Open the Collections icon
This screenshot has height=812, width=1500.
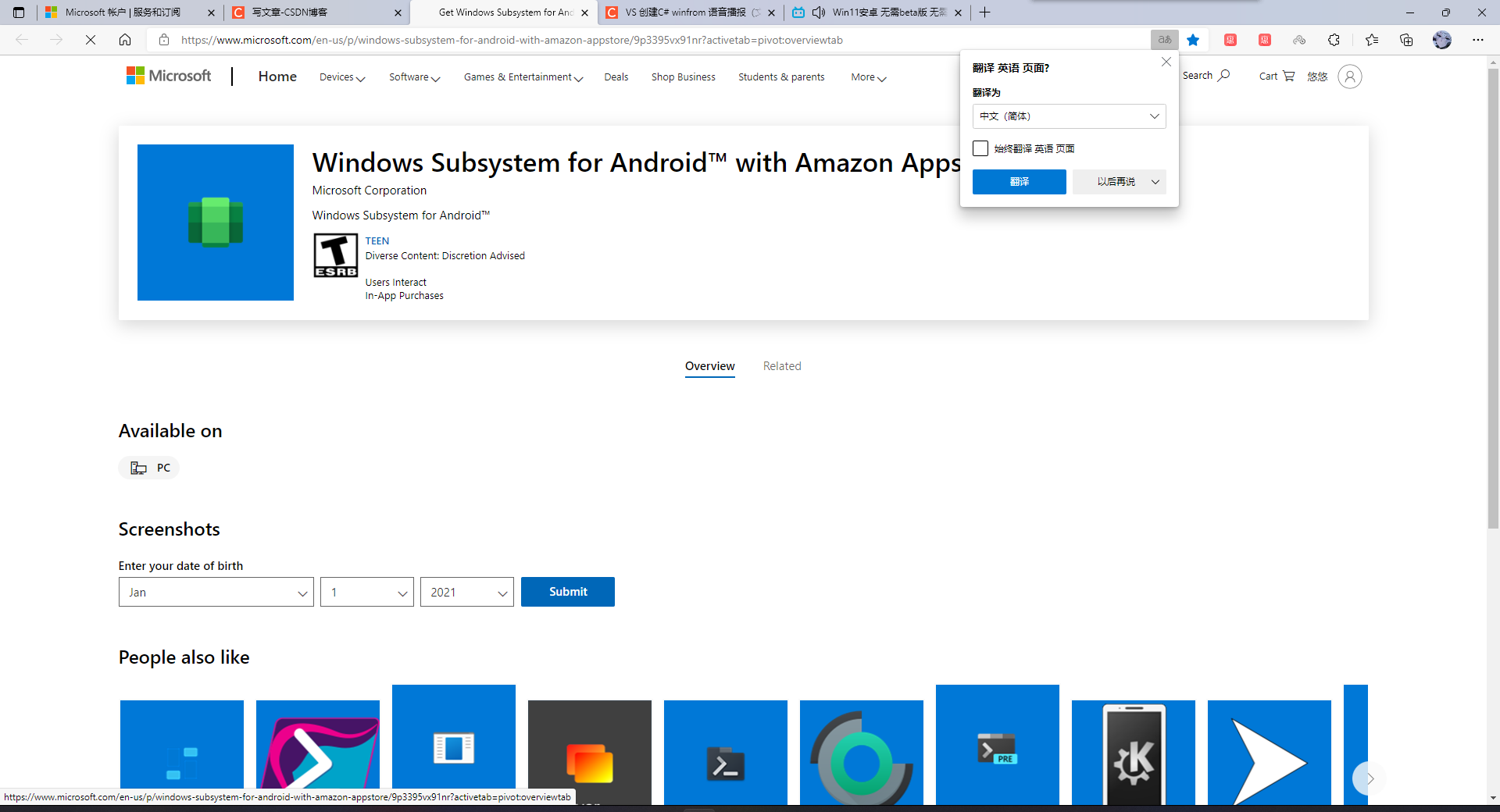pos(1406,40)
